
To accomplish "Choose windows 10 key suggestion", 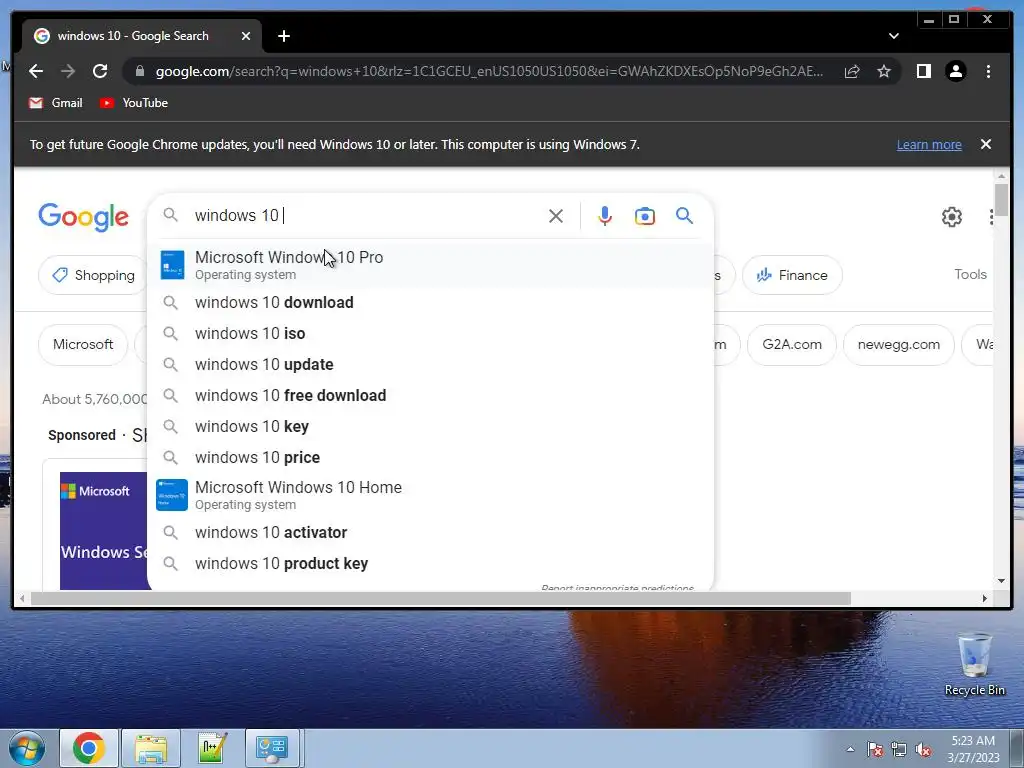I will [431, 426].
